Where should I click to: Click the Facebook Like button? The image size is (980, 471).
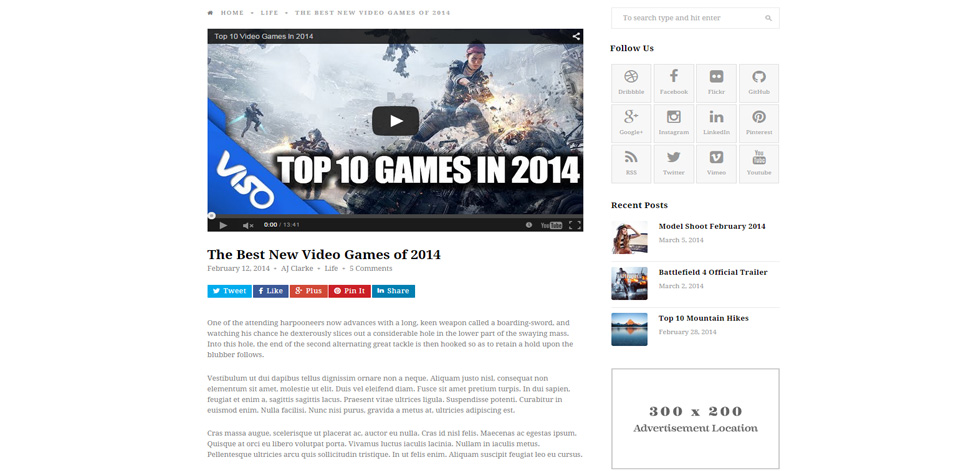coord(271,291)
